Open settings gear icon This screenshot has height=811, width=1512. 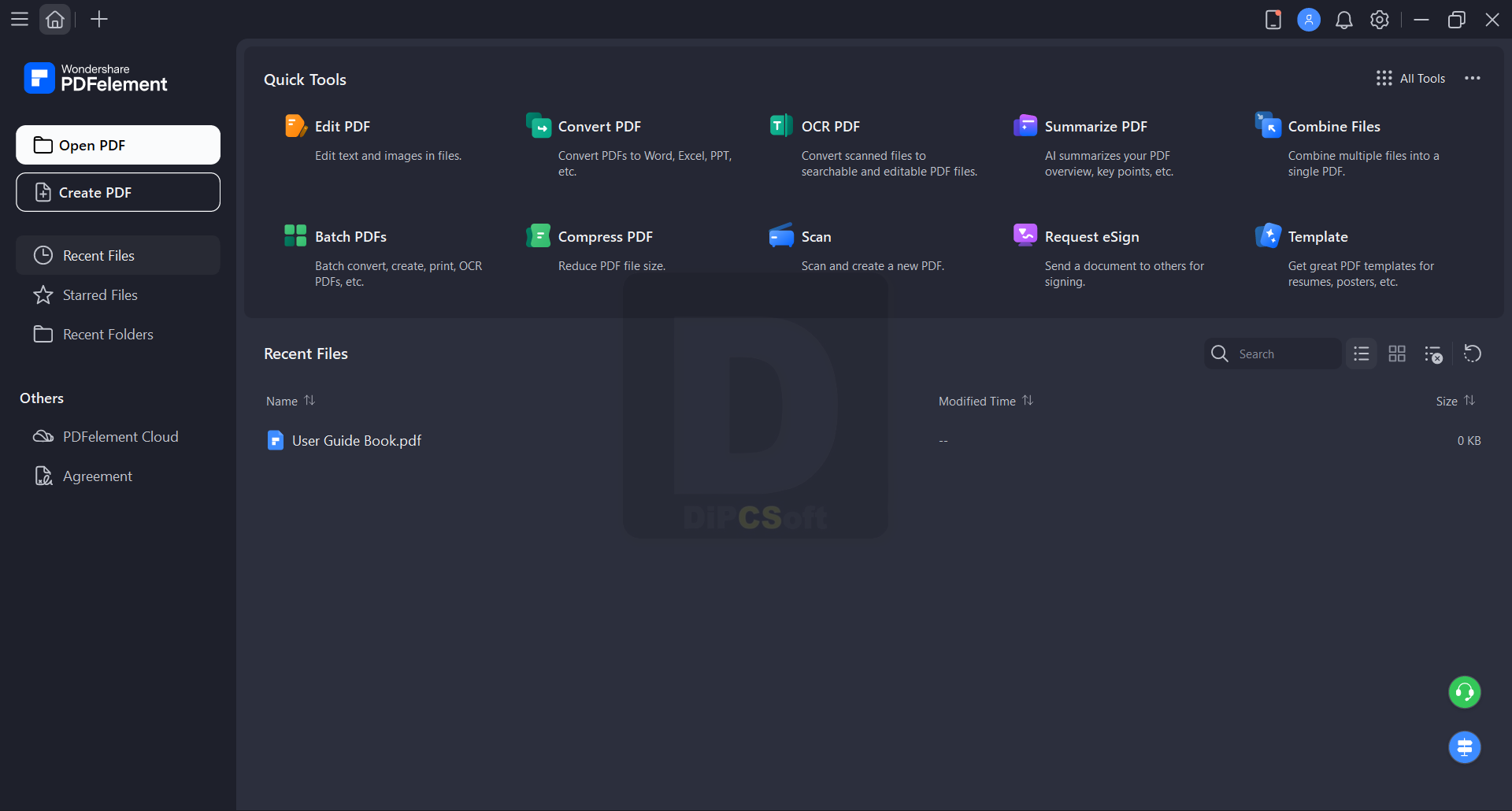1380,20
